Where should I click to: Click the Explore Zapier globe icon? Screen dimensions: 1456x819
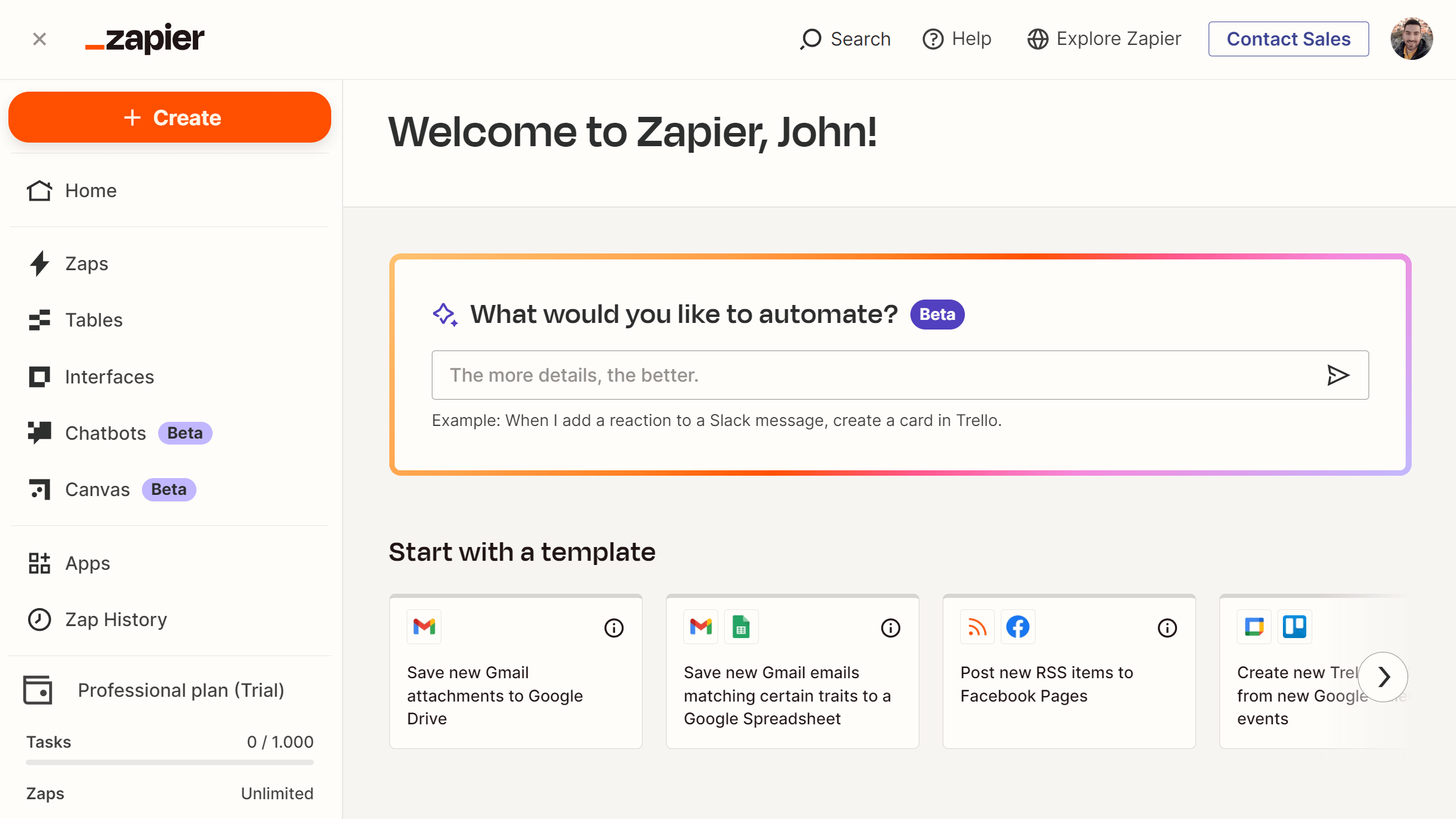[1038, 39]
